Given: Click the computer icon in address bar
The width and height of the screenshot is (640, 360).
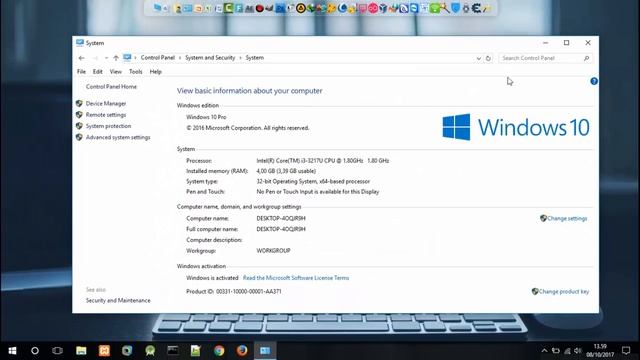Looking at the screenshot, I should 127,58.
